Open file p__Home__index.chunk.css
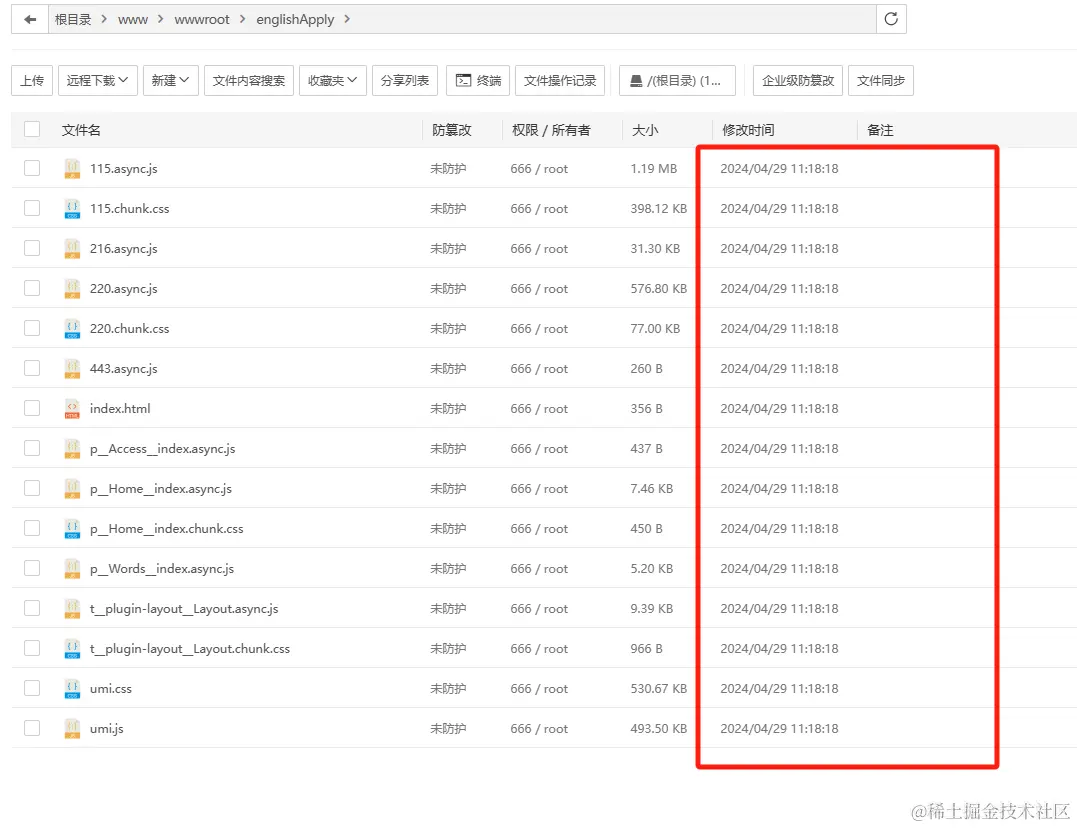 [x=166, y=528]
